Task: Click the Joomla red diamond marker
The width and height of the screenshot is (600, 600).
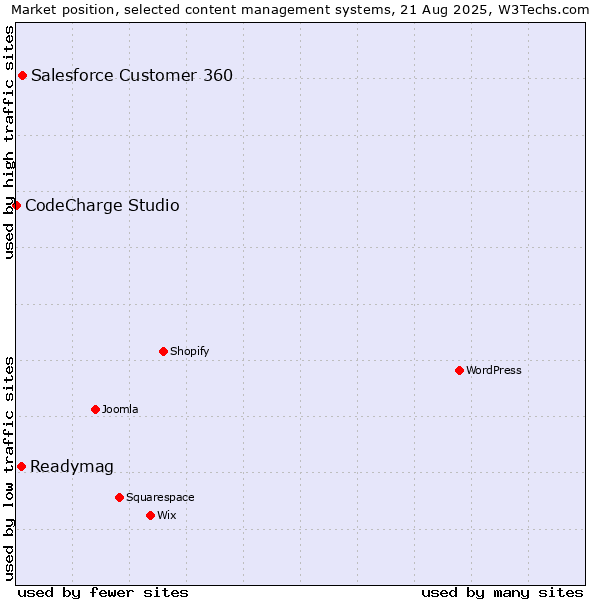Action: point(96,409)
